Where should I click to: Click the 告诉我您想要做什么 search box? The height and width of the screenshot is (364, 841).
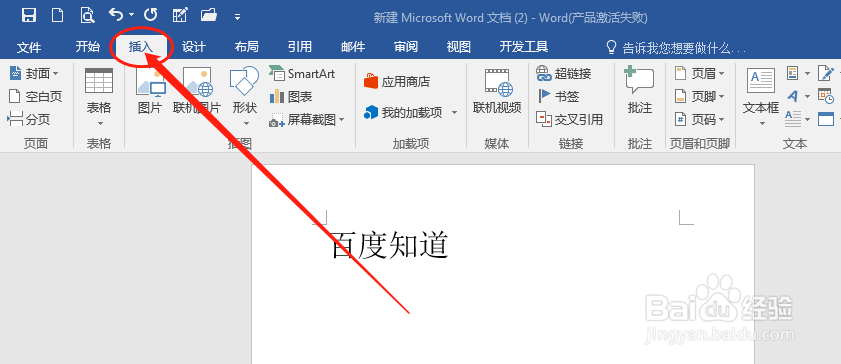(677, 48)
